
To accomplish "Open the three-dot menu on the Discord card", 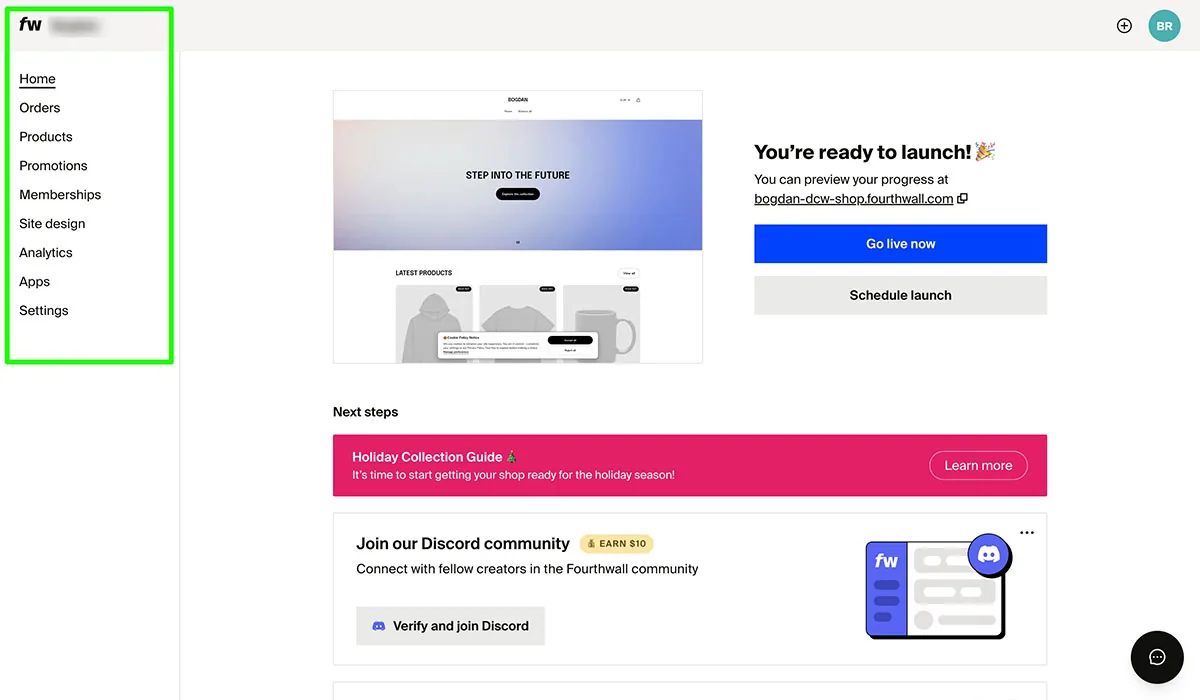I will [1026, 532].
